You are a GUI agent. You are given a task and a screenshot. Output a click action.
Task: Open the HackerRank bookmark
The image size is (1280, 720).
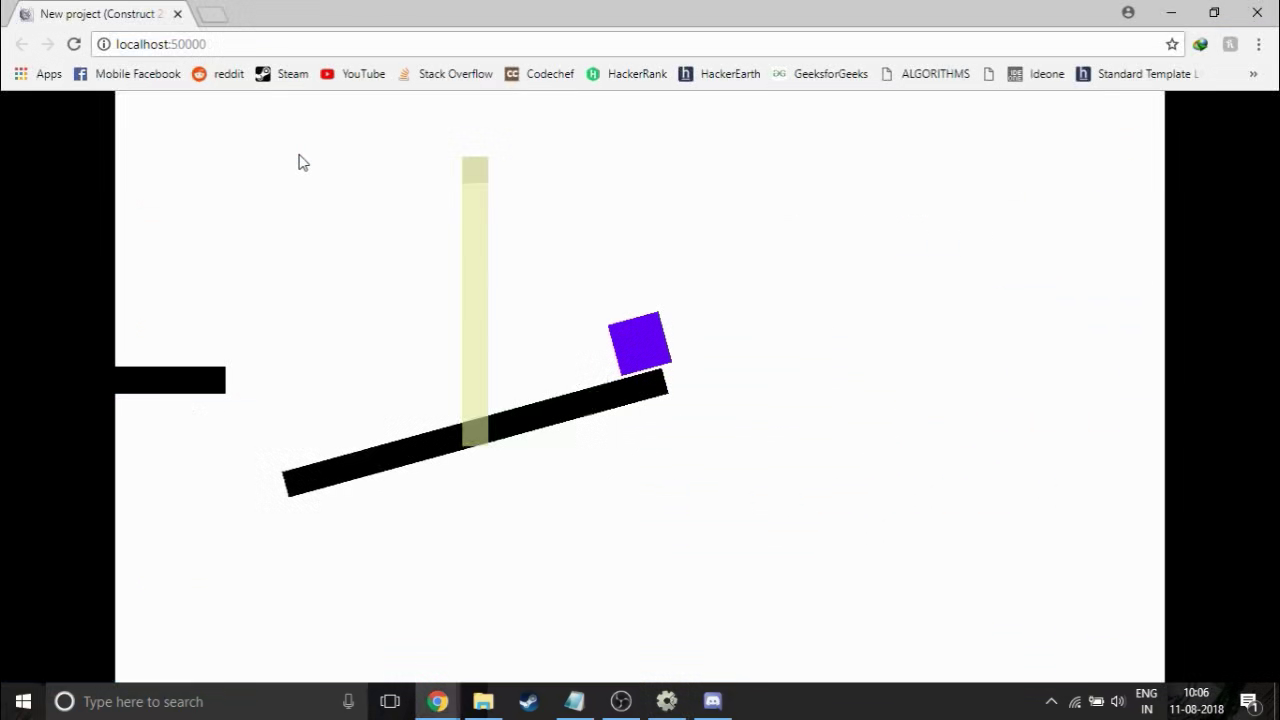pos(627,74)
